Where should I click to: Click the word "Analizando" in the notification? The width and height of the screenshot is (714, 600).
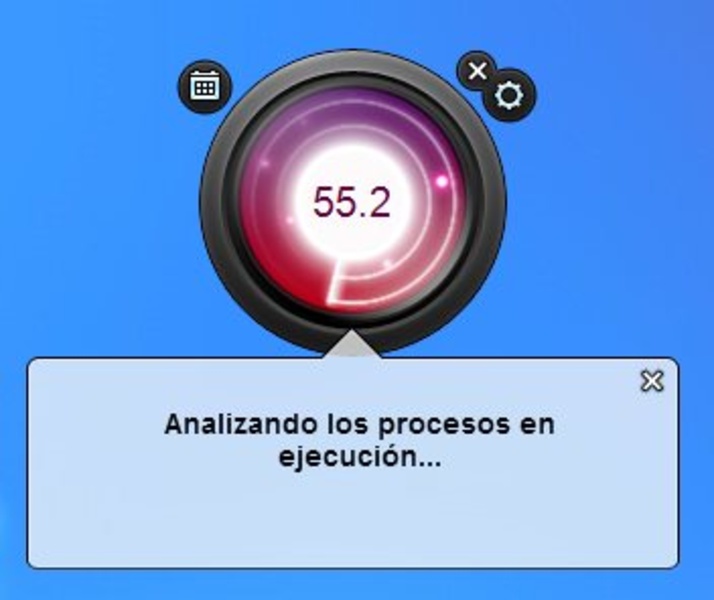(241, 425)
